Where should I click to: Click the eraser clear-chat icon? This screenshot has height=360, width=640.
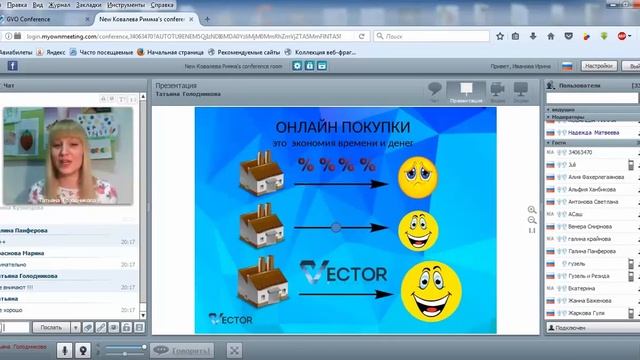(x=88, y=327)
